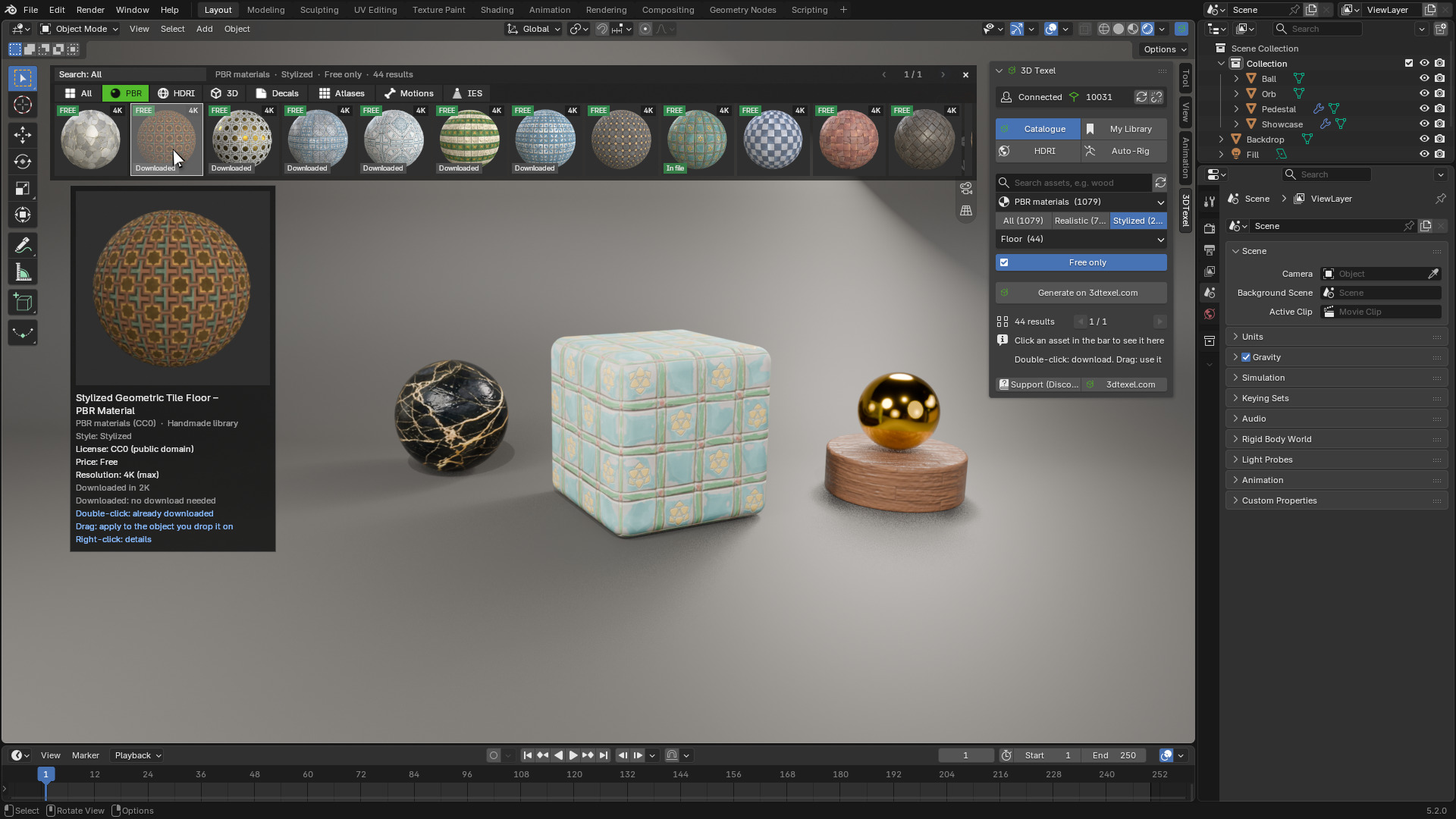Click the Search assets input field
1456x819 pixels.
1074,183
